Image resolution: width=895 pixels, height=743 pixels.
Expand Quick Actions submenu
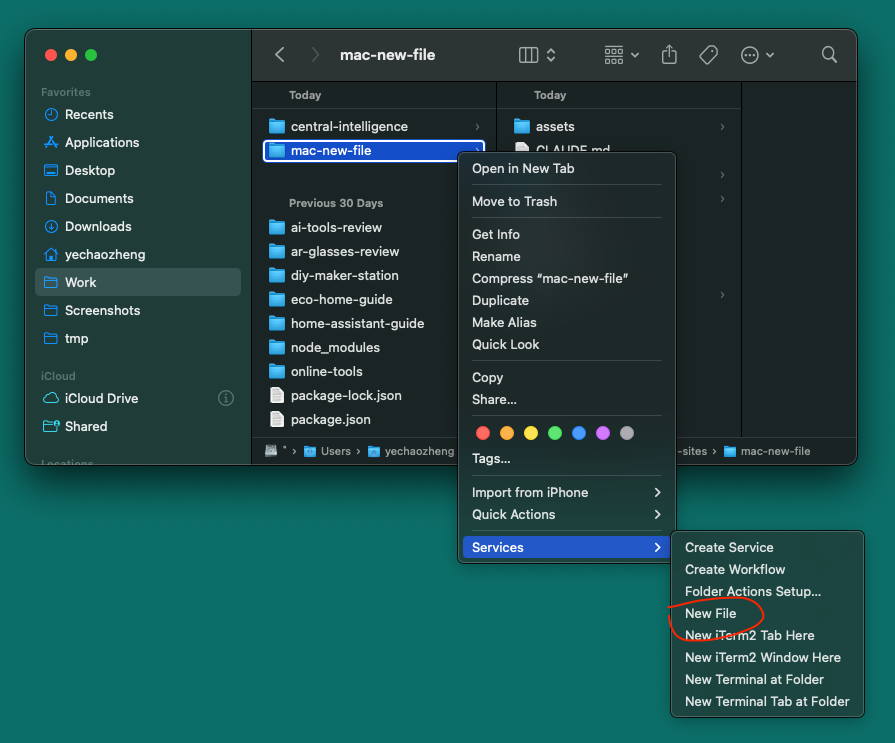click(x=566, y=515)
